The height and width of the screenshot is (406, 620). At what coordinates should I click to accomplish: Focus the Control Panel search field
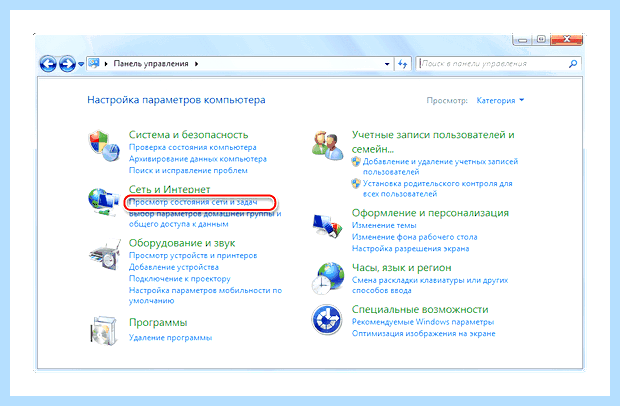492,64
